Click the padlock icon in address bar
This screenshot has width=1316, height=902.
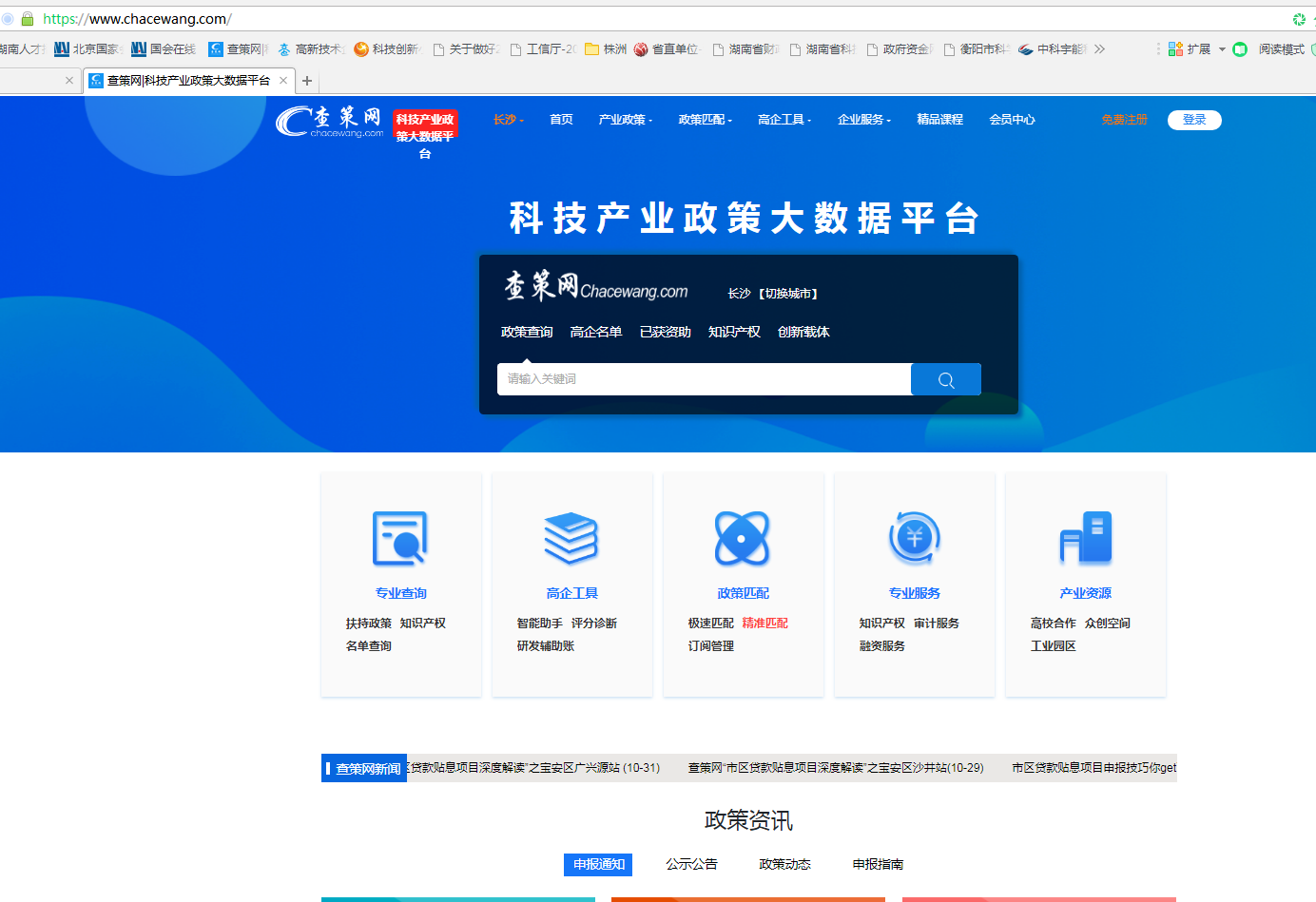tap(28, 19)
